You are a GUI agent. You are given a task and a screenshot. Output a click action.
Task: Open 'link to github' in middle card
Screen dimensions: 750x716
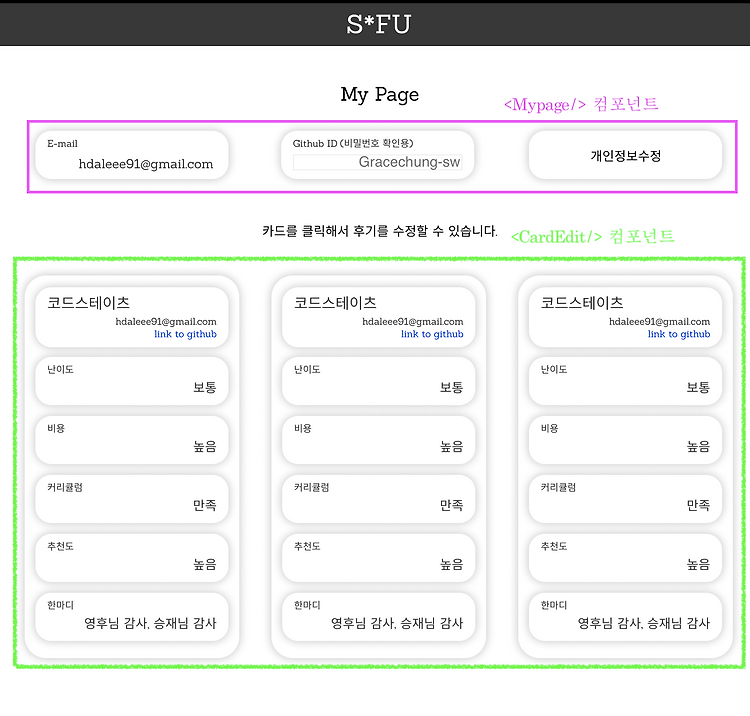(432, 334)
